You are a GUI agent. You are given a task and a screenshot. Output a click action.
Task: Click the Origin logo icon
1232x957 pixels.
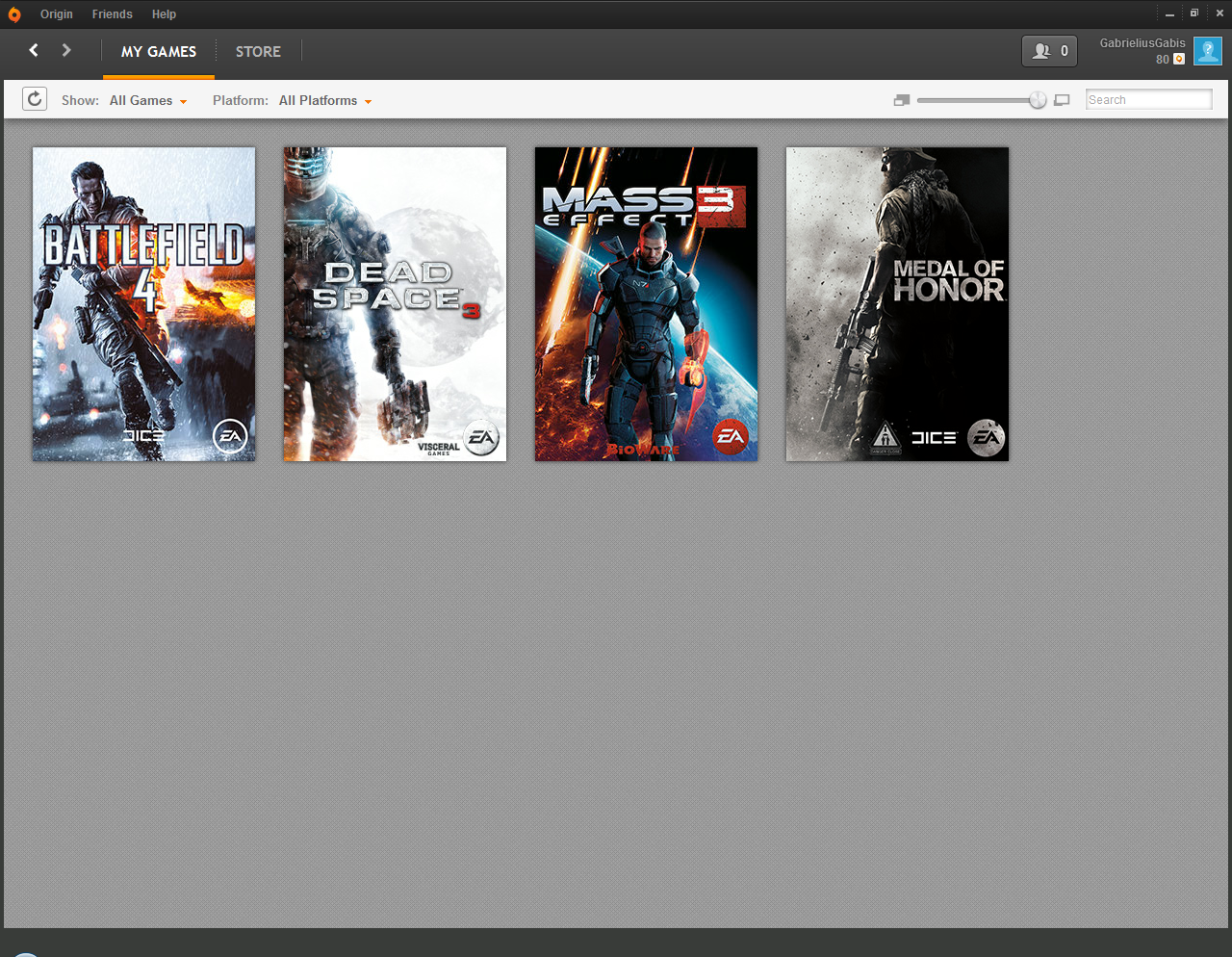click(14, 14)
